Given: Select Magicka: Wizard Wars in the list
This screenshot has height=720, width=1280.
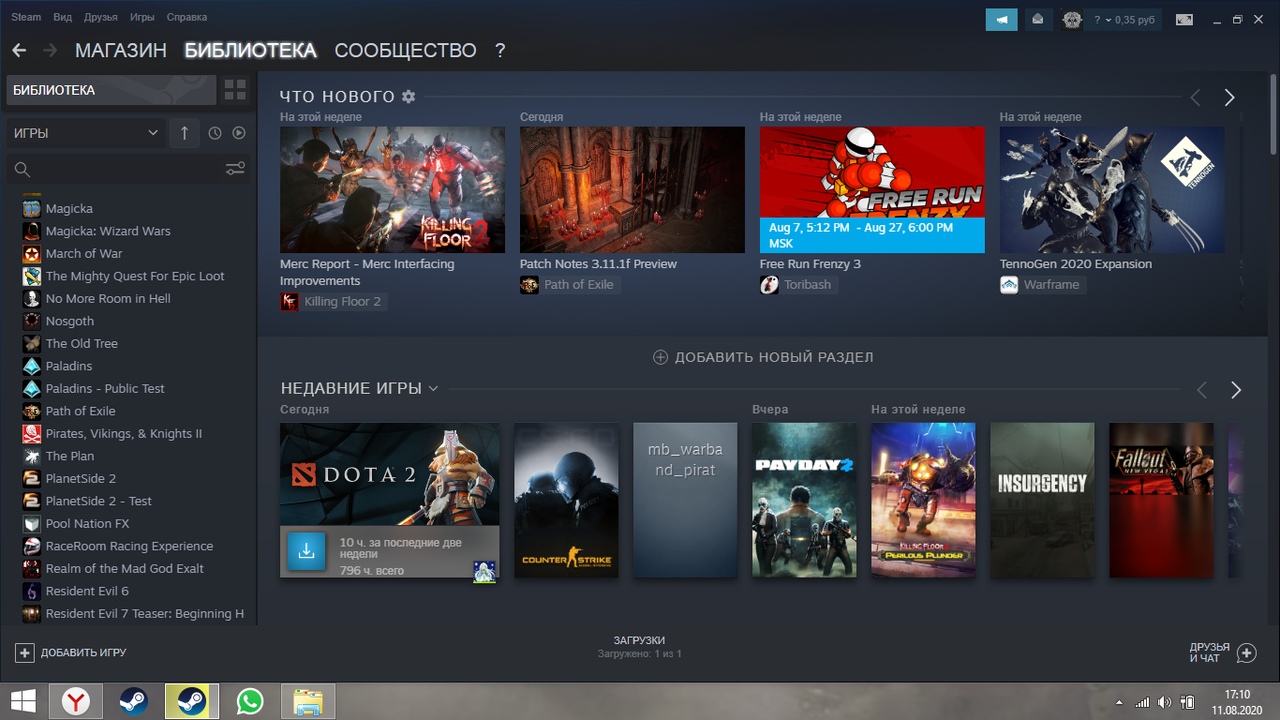Looking at the screenshot, I should tap(108, 231).
